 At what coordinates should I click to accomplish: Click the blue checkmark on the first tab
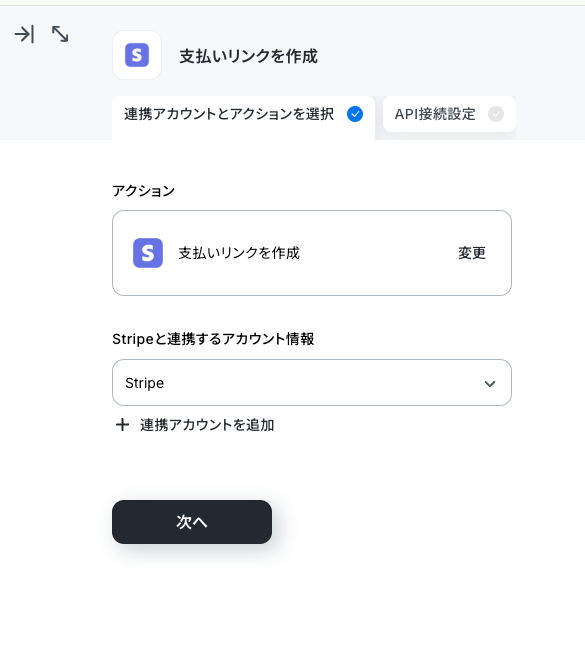click(355, 114)
